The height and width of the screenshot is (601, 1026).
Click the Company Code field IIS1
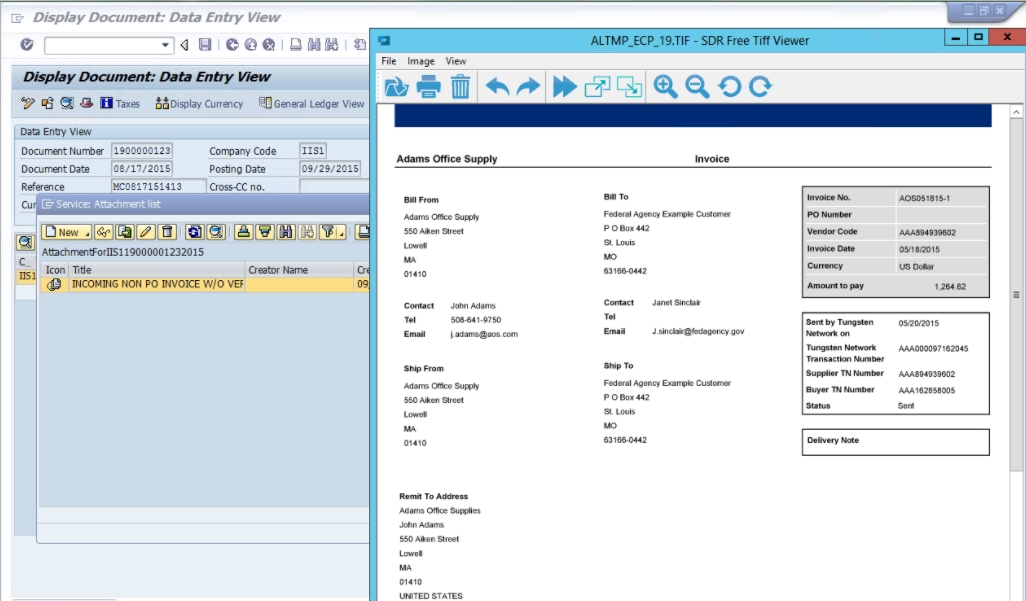pyautogui.click(x=313, y=151)
